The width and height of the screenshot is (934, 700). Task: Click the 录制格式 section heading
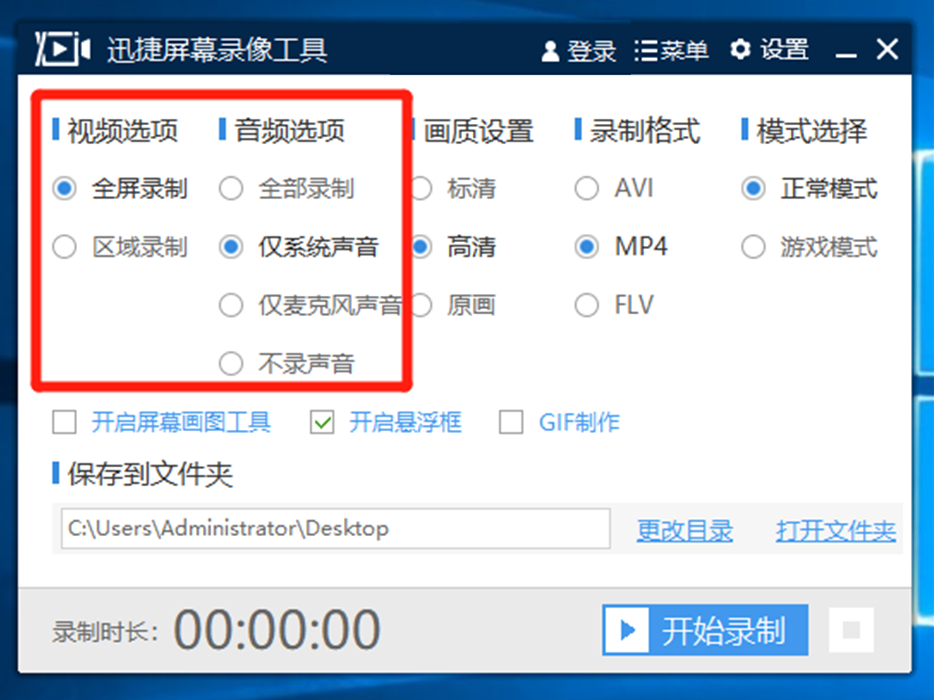click(x=645, y=130)
